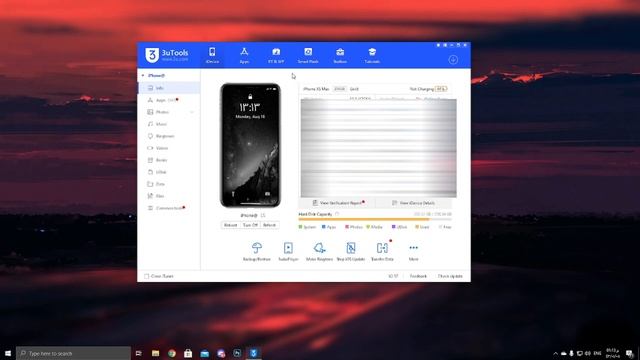Image resolution: width=640 pixels, height=360 pixels.
Task: Open the Mail app from the taskbar
Action: (204, 353)
